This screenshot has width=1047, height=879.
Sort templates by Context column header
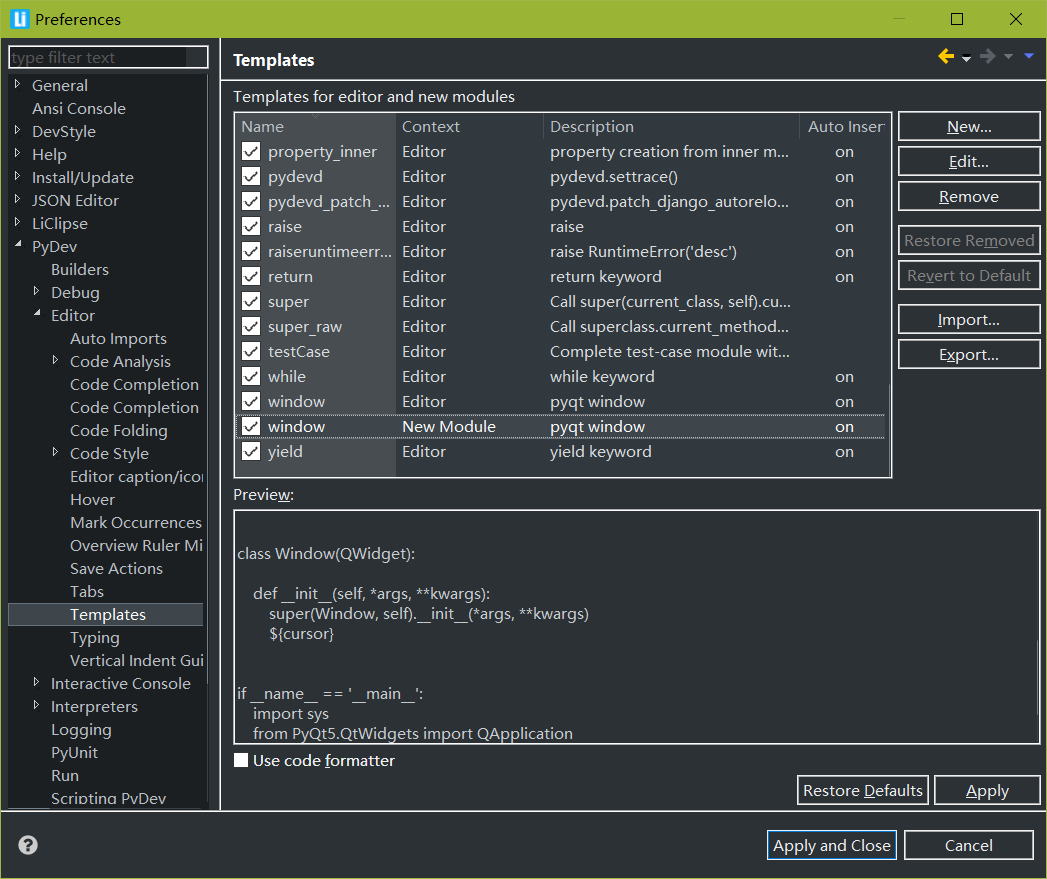[469, 126]
